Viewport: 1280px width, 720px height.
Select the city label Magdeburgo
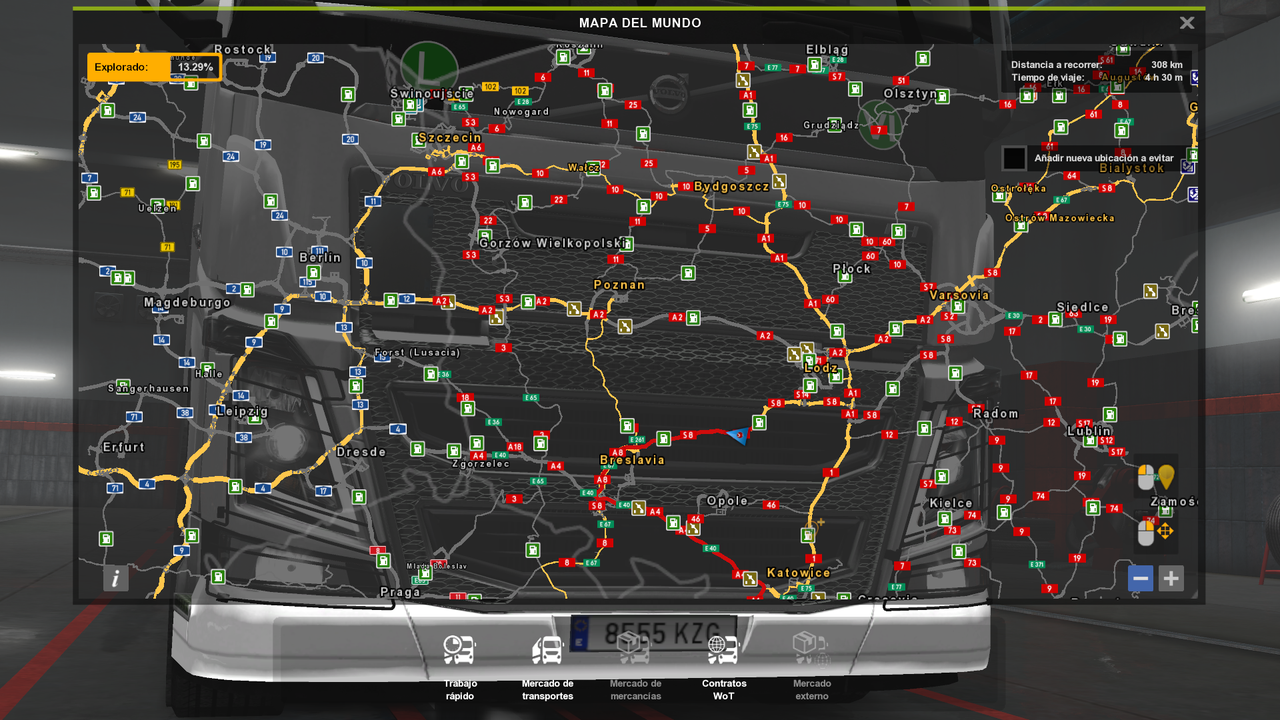pyautogui.click(x=187, y=302)
